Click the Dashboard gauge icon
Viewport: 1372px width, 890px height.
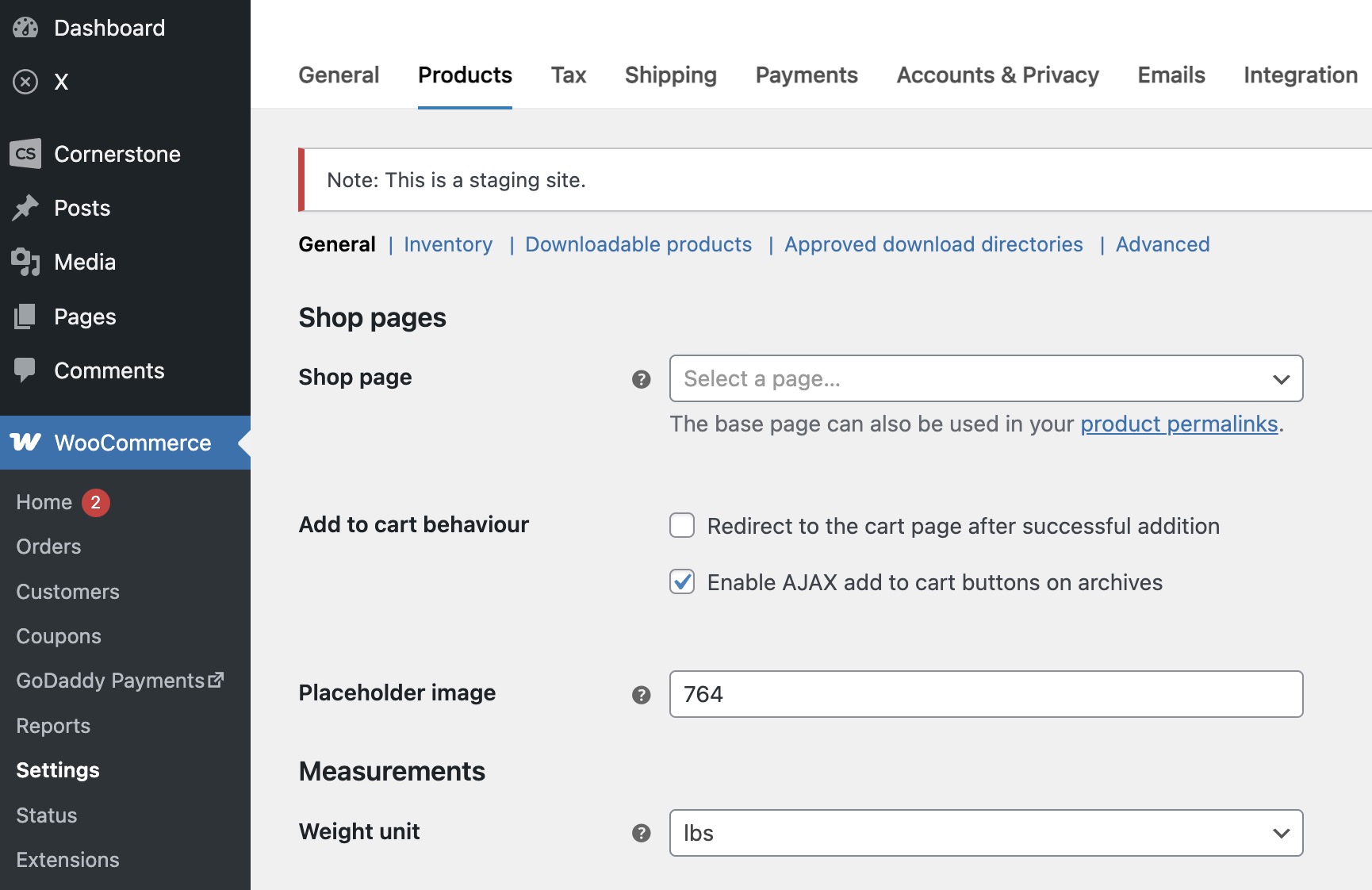point(25,28)
